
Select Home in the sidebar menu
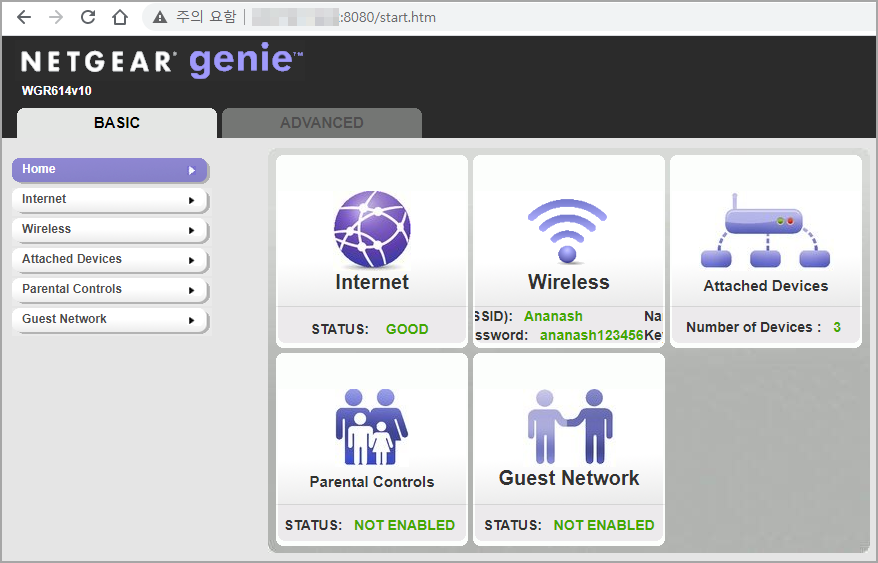tap(110, 170)
